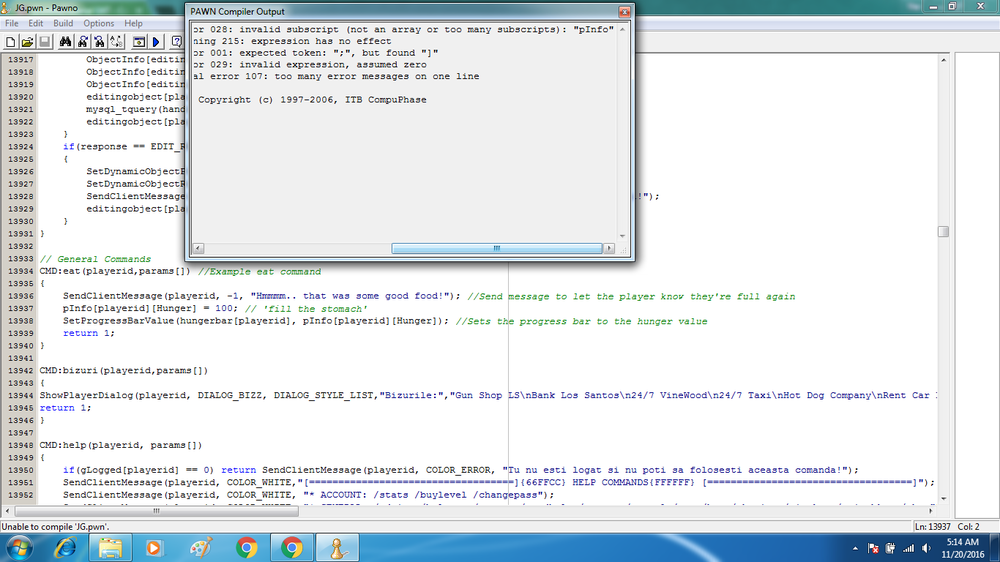Create a new file with toolbar icon

(x=11, y=42)
